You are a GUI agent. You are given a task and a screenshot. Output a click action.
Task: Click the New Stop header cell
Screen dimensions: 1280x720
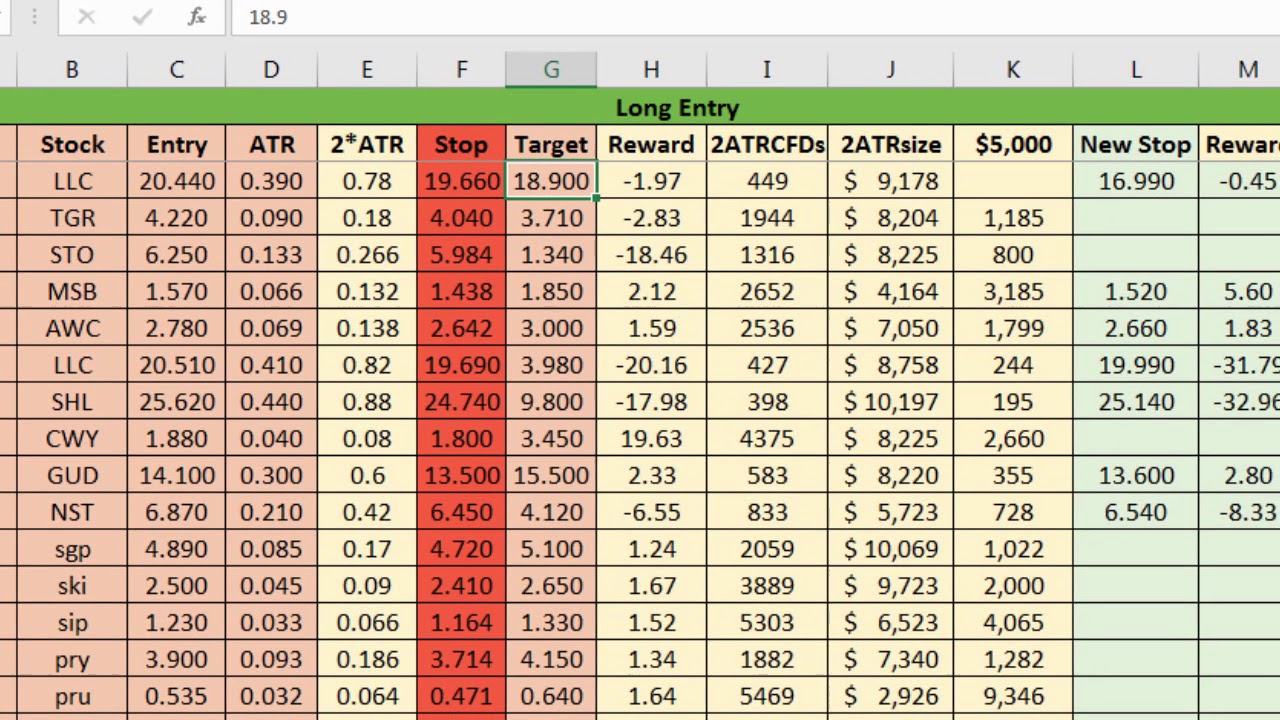tap(1135, 144)
